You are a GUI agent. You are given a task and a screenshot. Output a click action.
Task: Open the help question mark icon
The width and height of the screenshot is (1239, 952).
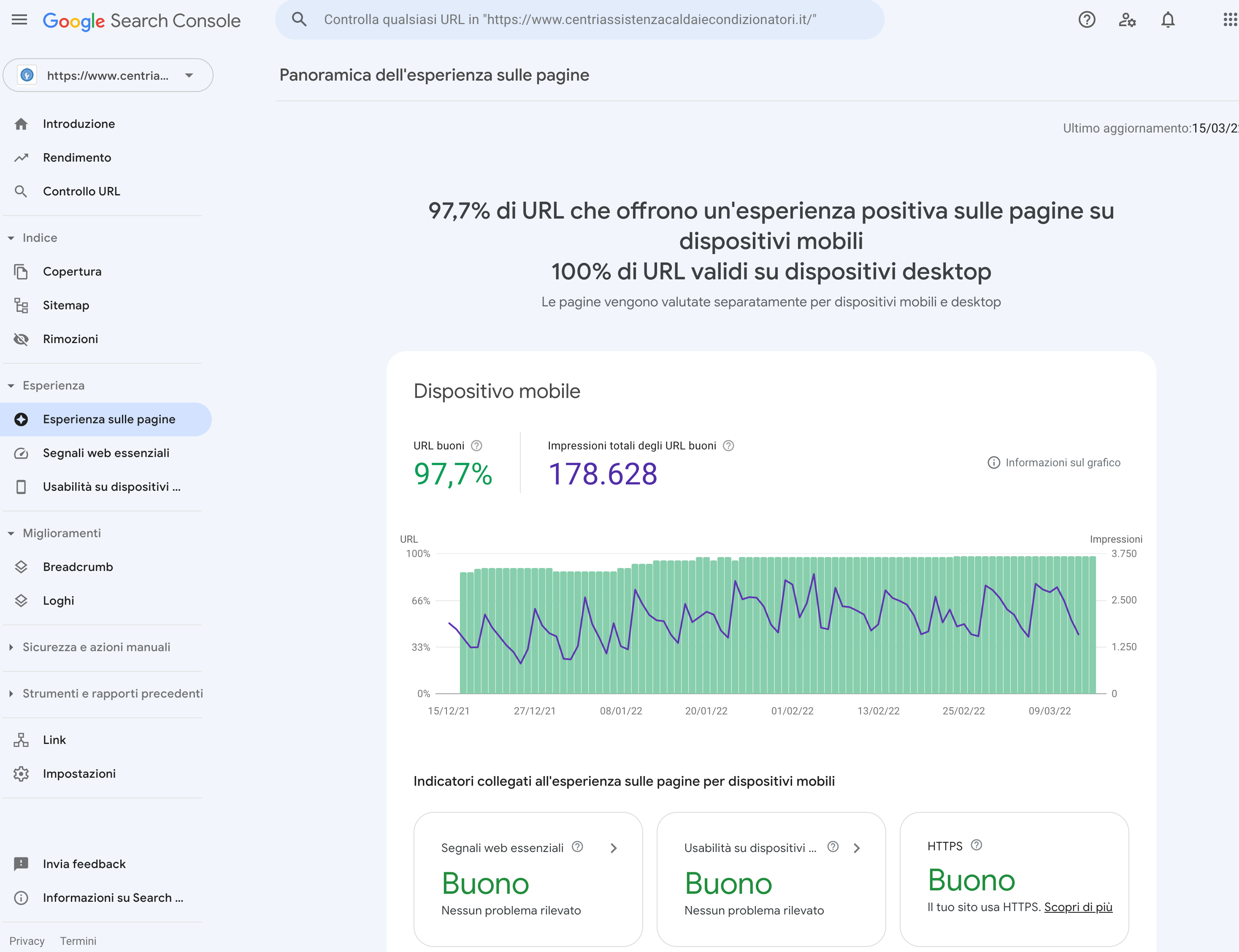(x=1087, y=20)
